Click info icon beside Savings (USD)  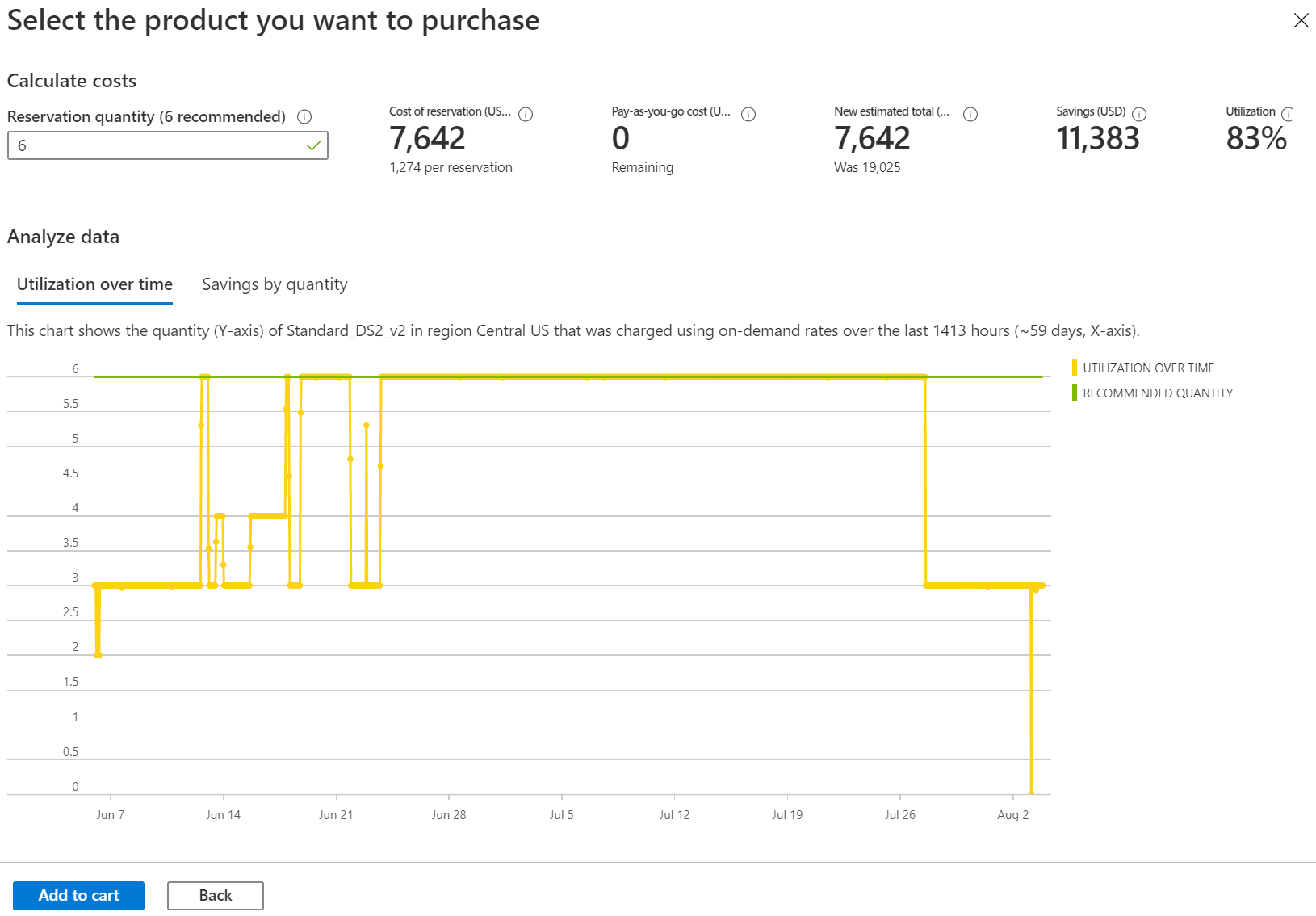tap(1139, 115)
